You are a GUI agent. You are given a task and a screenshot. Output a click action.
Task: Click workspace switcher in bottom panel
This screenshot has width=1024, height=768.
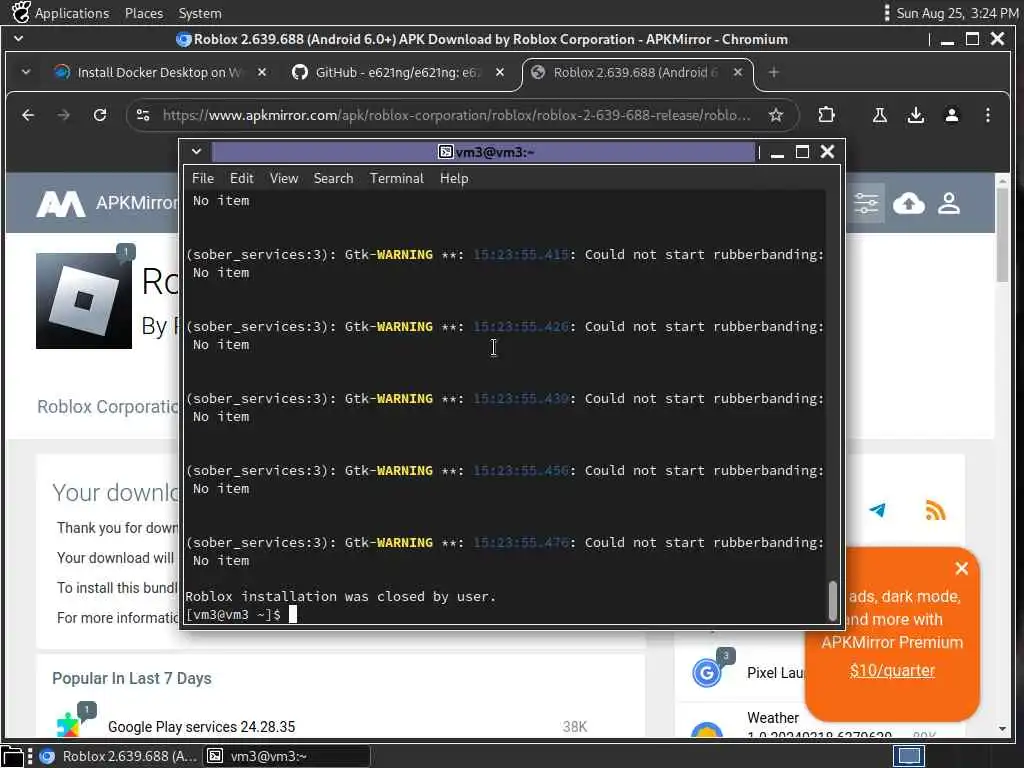tap(909, 756)
